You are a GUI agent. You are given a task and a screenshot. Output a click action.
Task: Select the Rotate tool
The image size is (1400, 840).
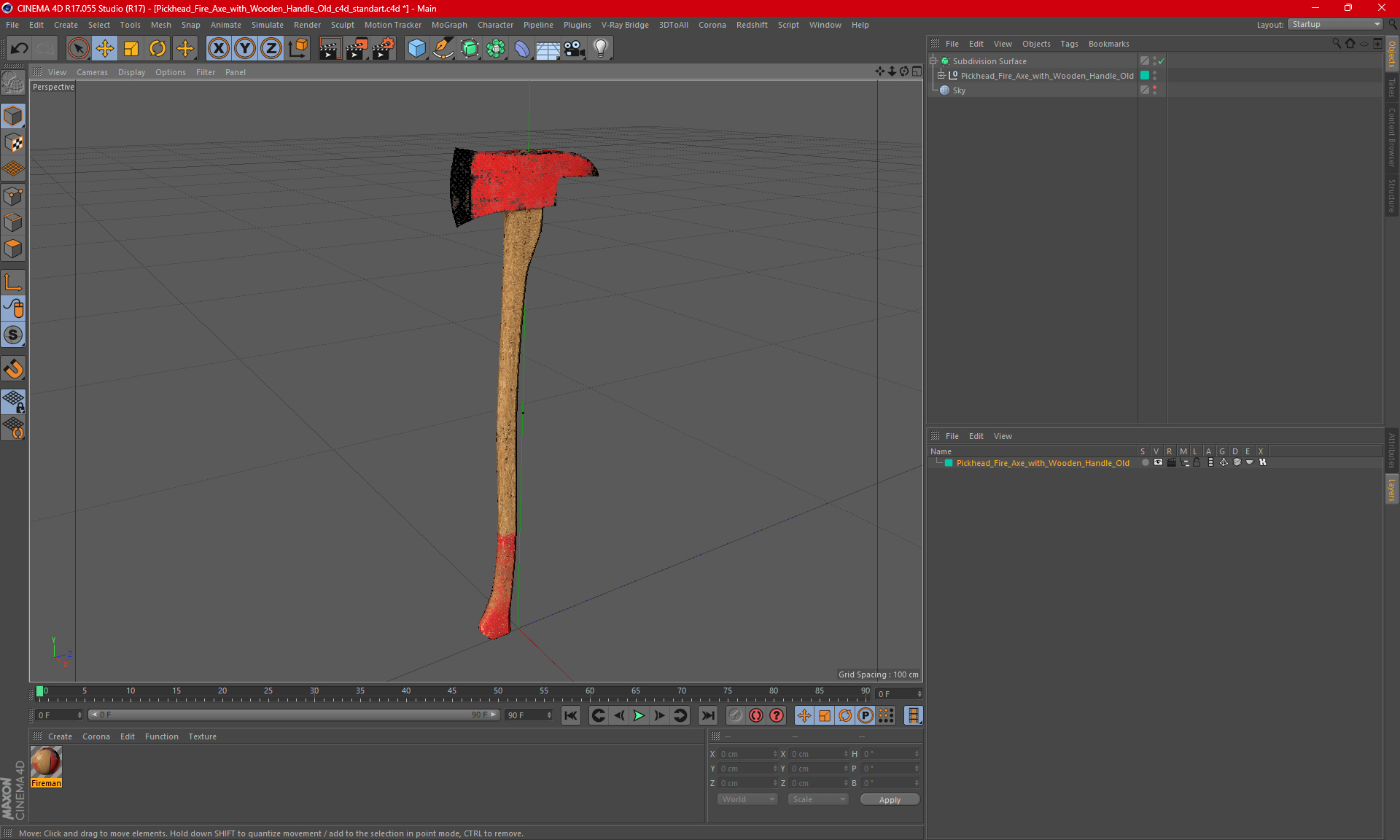(x=157, y=49)
